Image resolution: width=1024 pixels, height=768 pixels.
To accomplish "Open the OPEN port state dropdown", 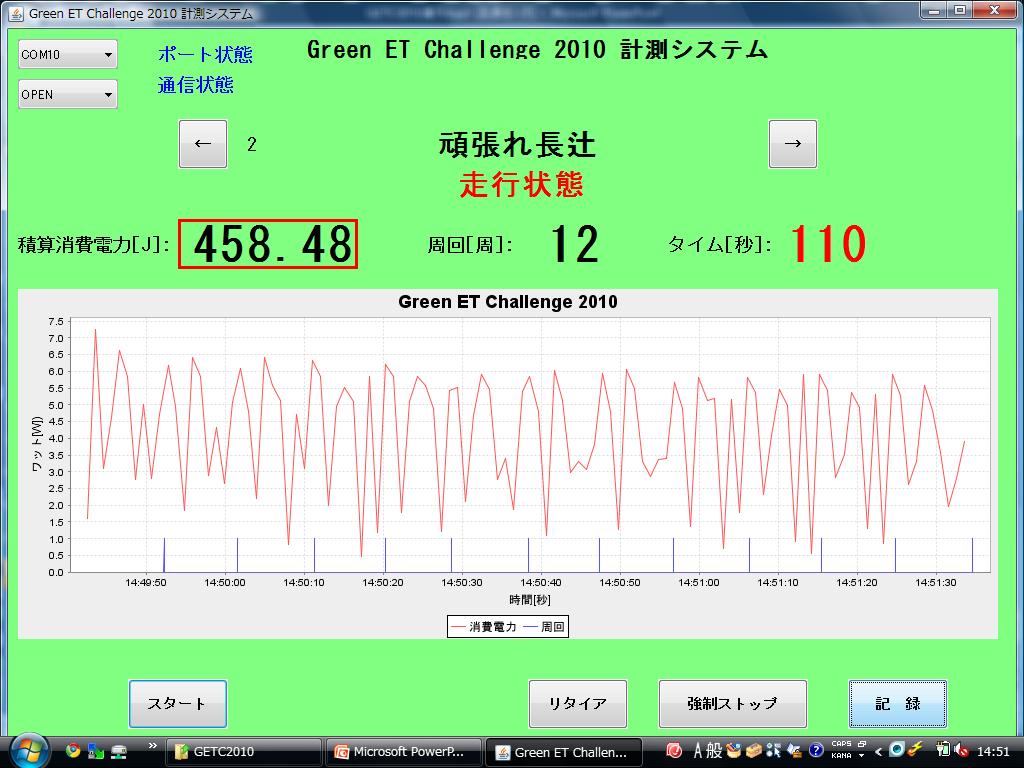I will 67,95.
